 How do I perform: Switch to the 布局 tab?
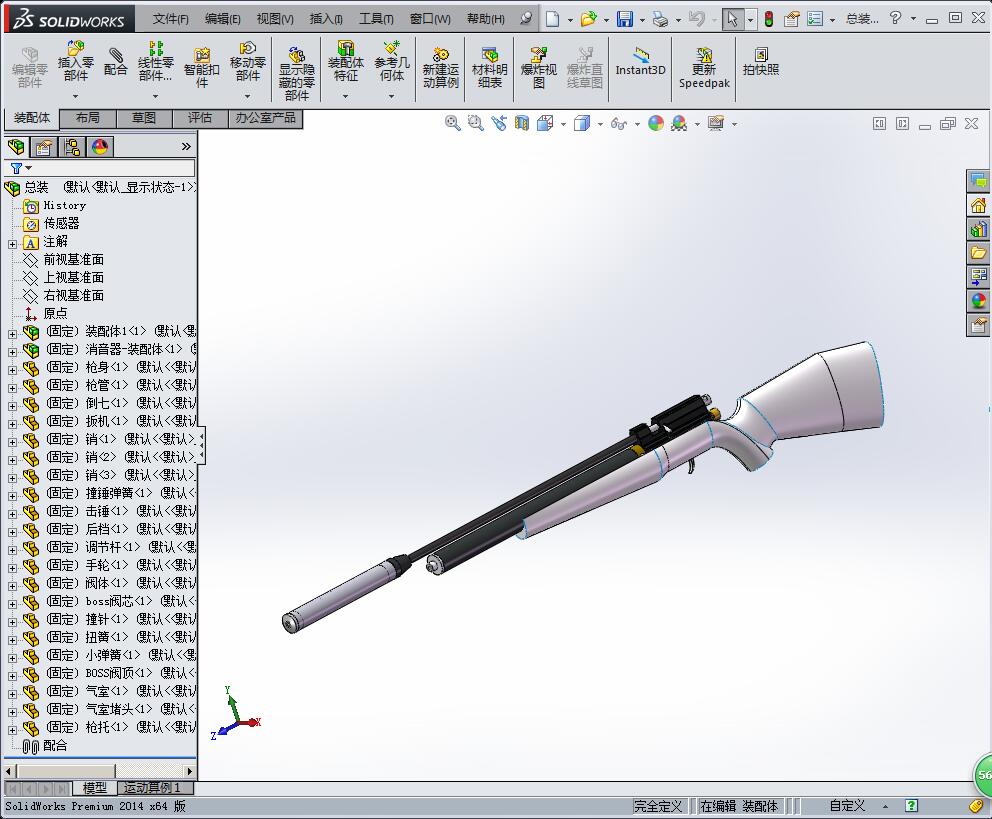87,118
